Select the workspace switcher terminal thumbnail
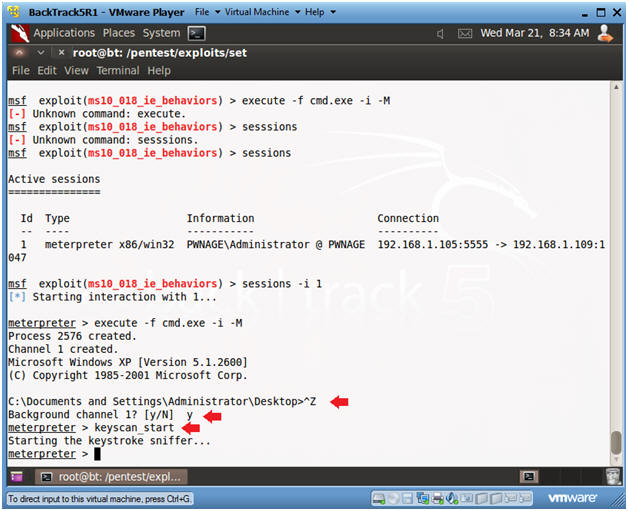The width and height of the screenshot is (628, 511). (x=529, y=476)
